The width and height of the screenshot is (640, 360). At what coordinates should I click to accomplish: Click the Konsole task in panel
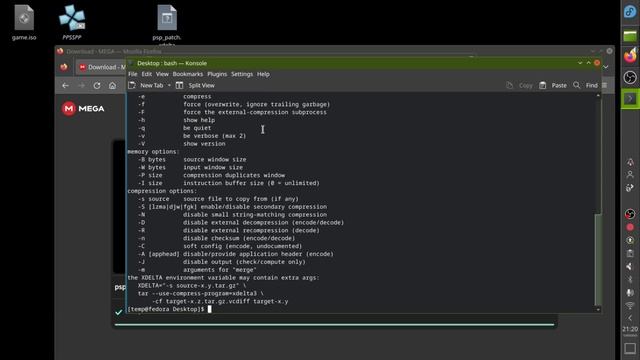[x=630, y=98]
